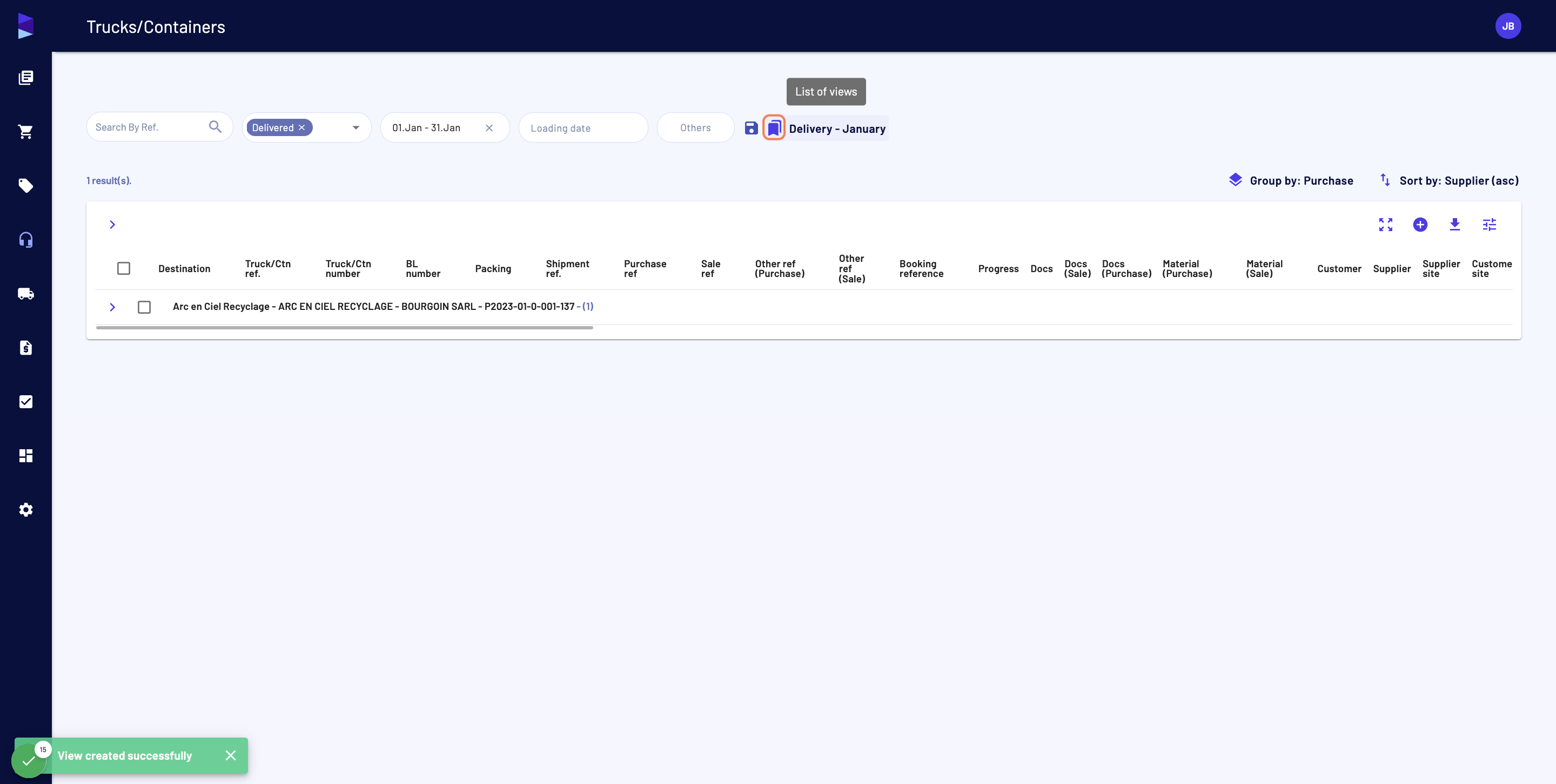Viewport: 1556px width, 784px height.
Task: Open the price tag sidebar icon
Action: coord(25,185)
